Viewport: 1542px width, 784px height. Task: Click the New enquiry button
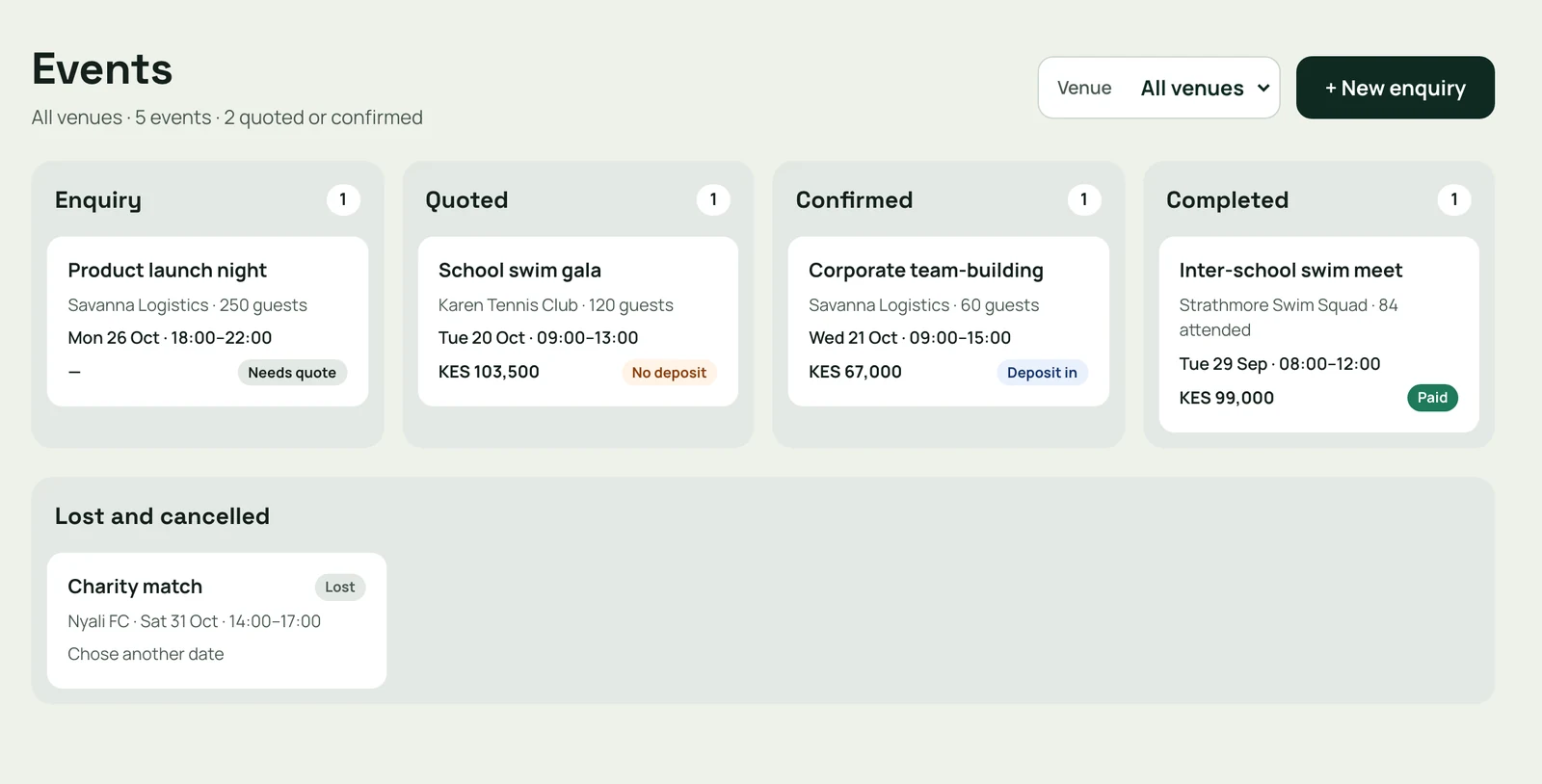point(1395,88)
